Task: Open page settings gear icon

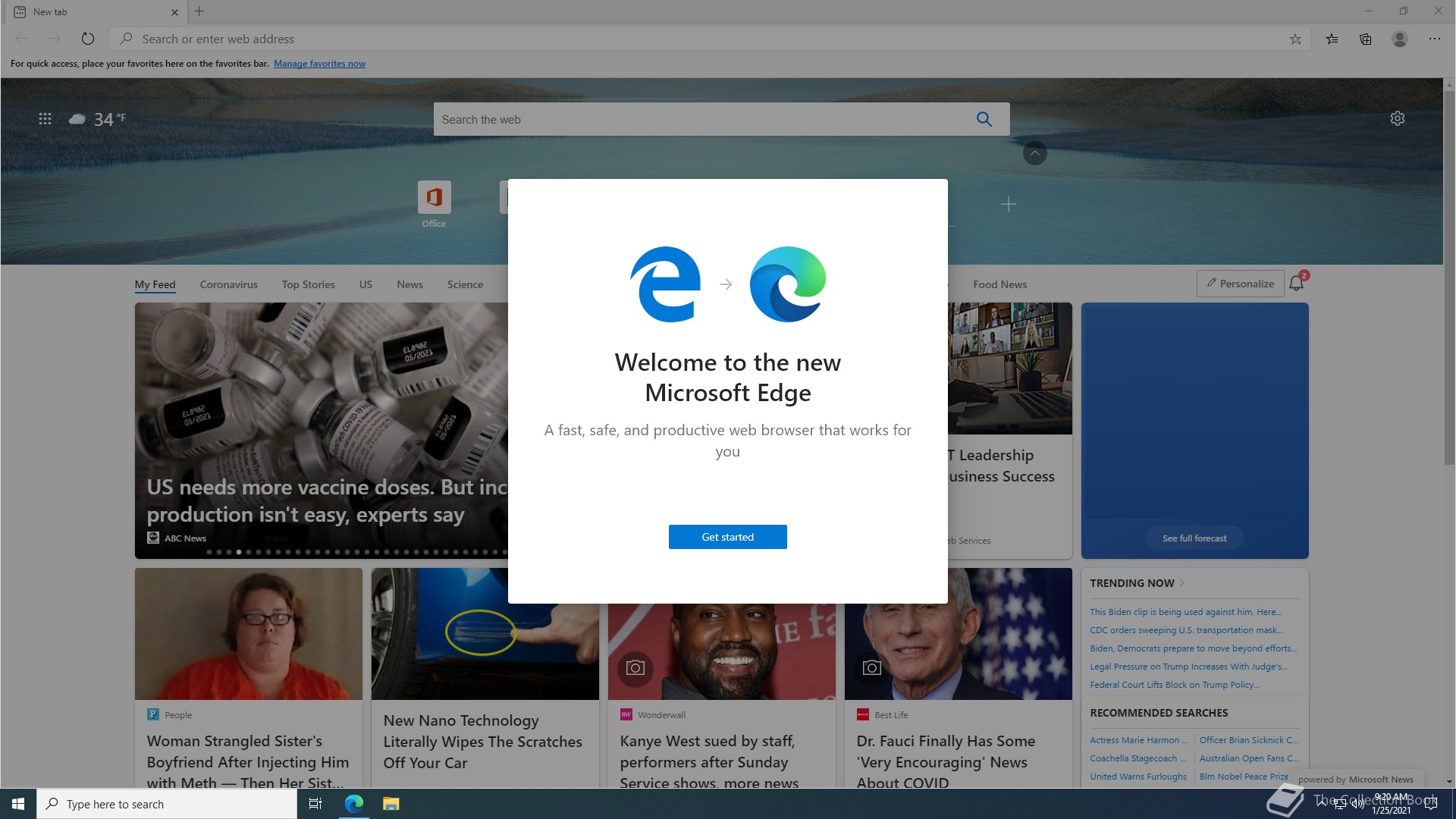Action: pyautogui.click(x=1397, y=118)
